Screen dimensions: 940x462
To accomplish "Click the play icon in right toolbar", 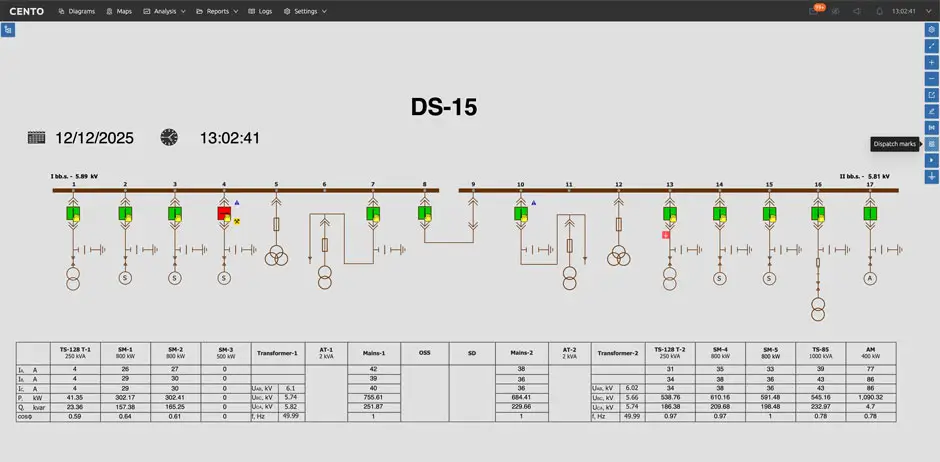I will (x=931, y=160).
